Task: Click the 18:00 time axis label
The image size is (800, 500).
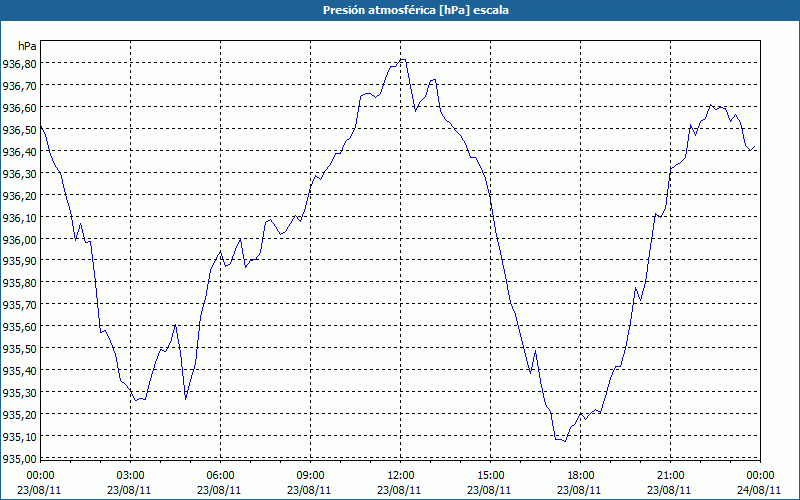Action: (x=581, y=476)
